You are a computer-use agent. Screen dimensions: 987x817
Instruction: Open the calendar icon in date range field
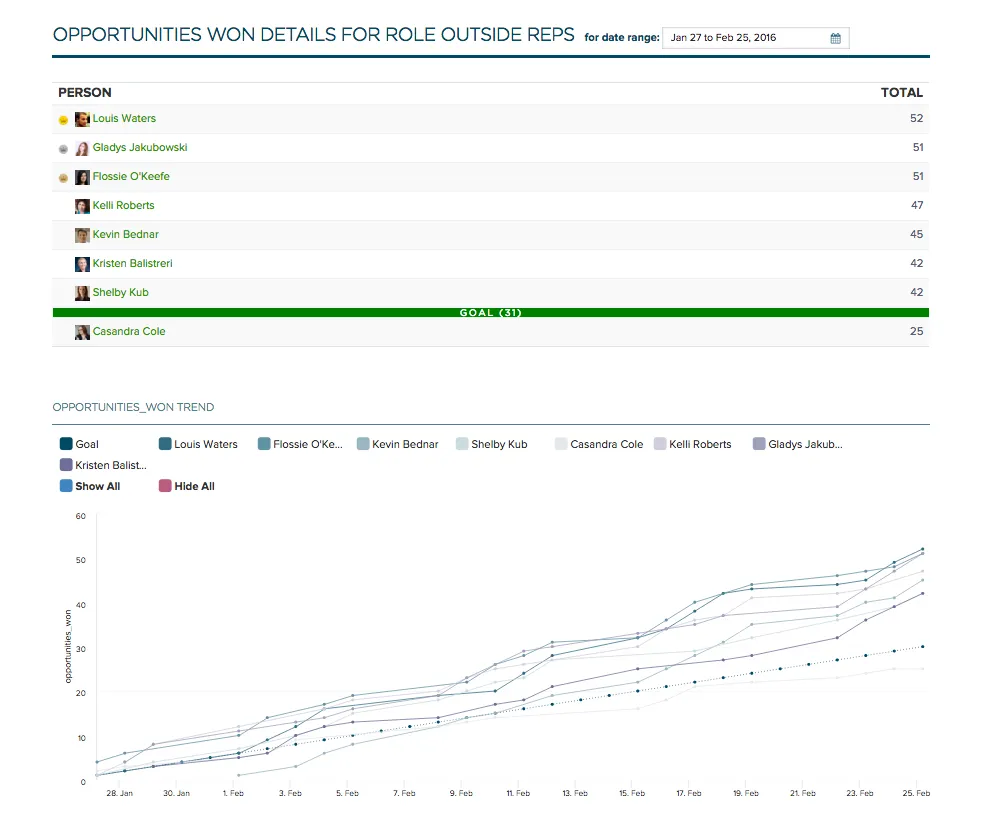[x=835, y=38]
